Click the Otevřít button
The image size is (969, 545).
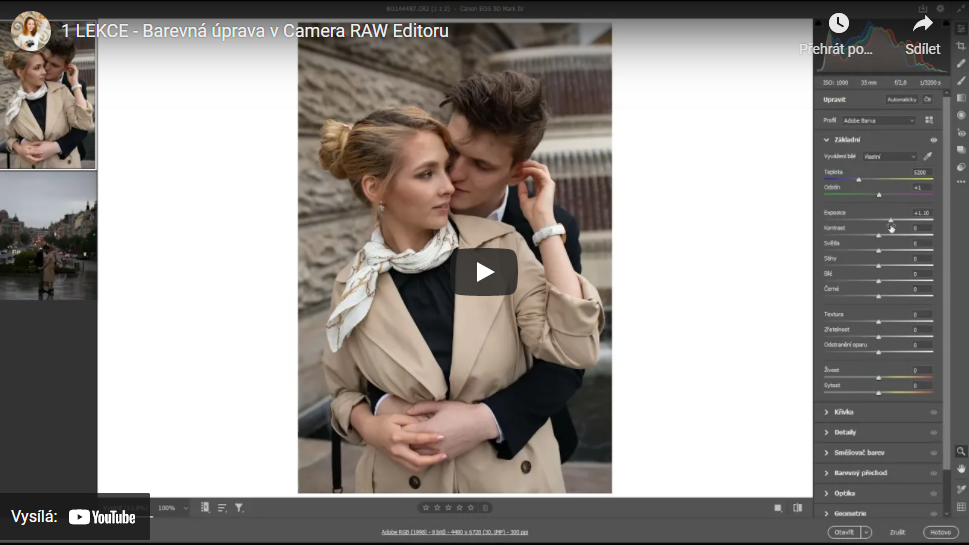844,532
